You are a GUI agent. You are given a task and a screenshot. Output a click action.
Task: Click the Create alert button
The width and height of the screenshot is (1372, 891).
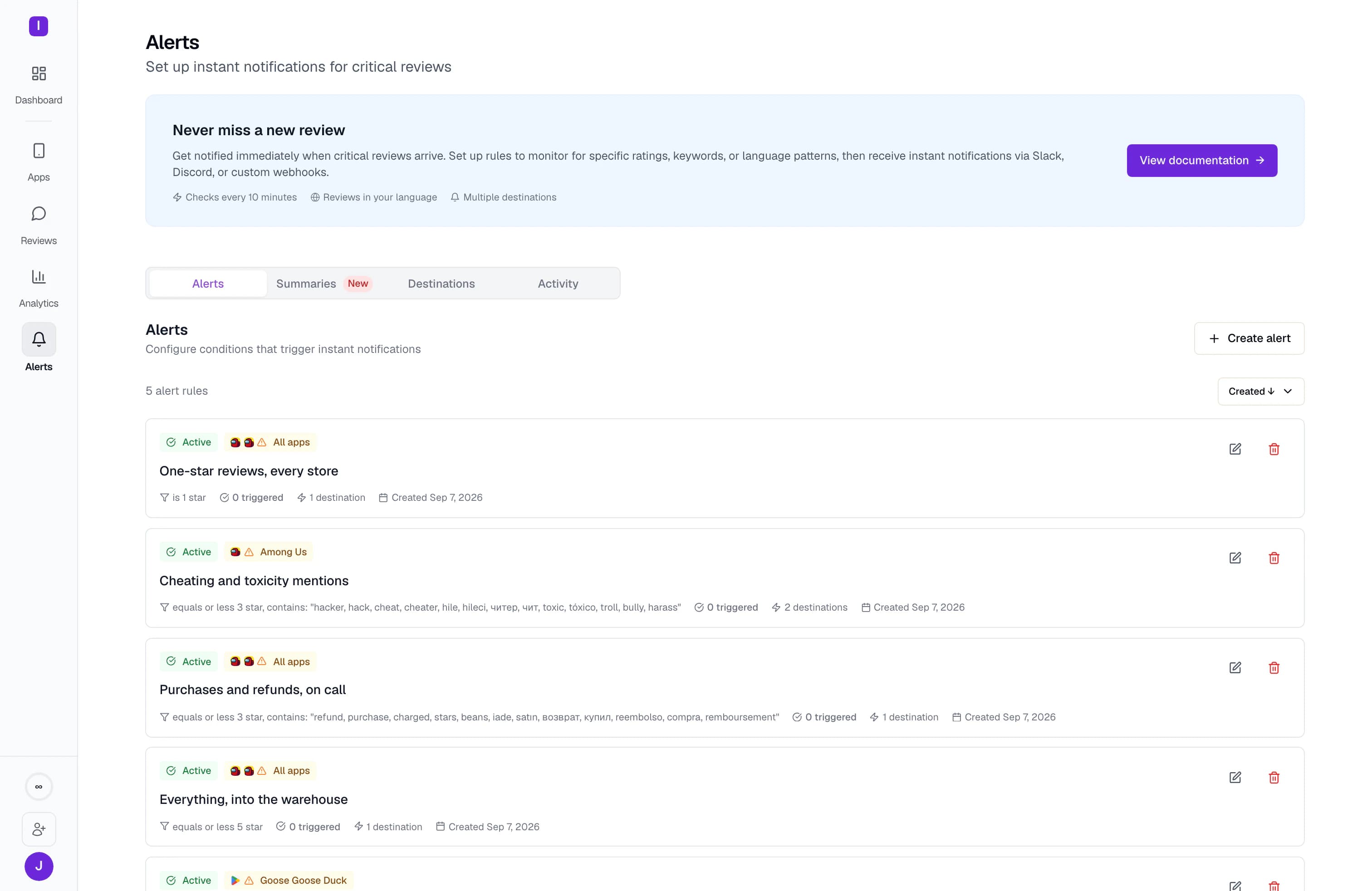pos(1249,338)
